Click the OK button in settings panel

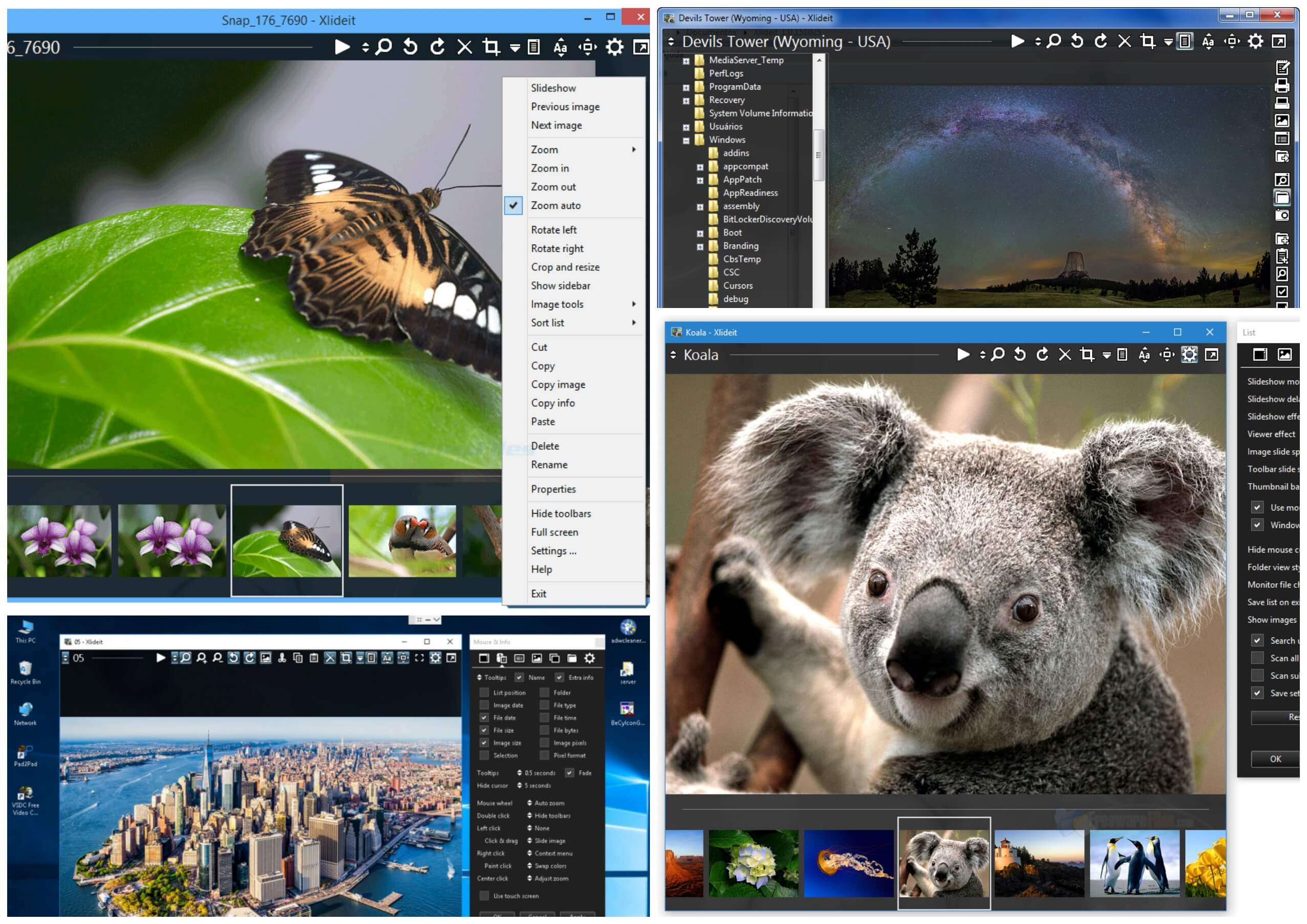point(1276,759)
